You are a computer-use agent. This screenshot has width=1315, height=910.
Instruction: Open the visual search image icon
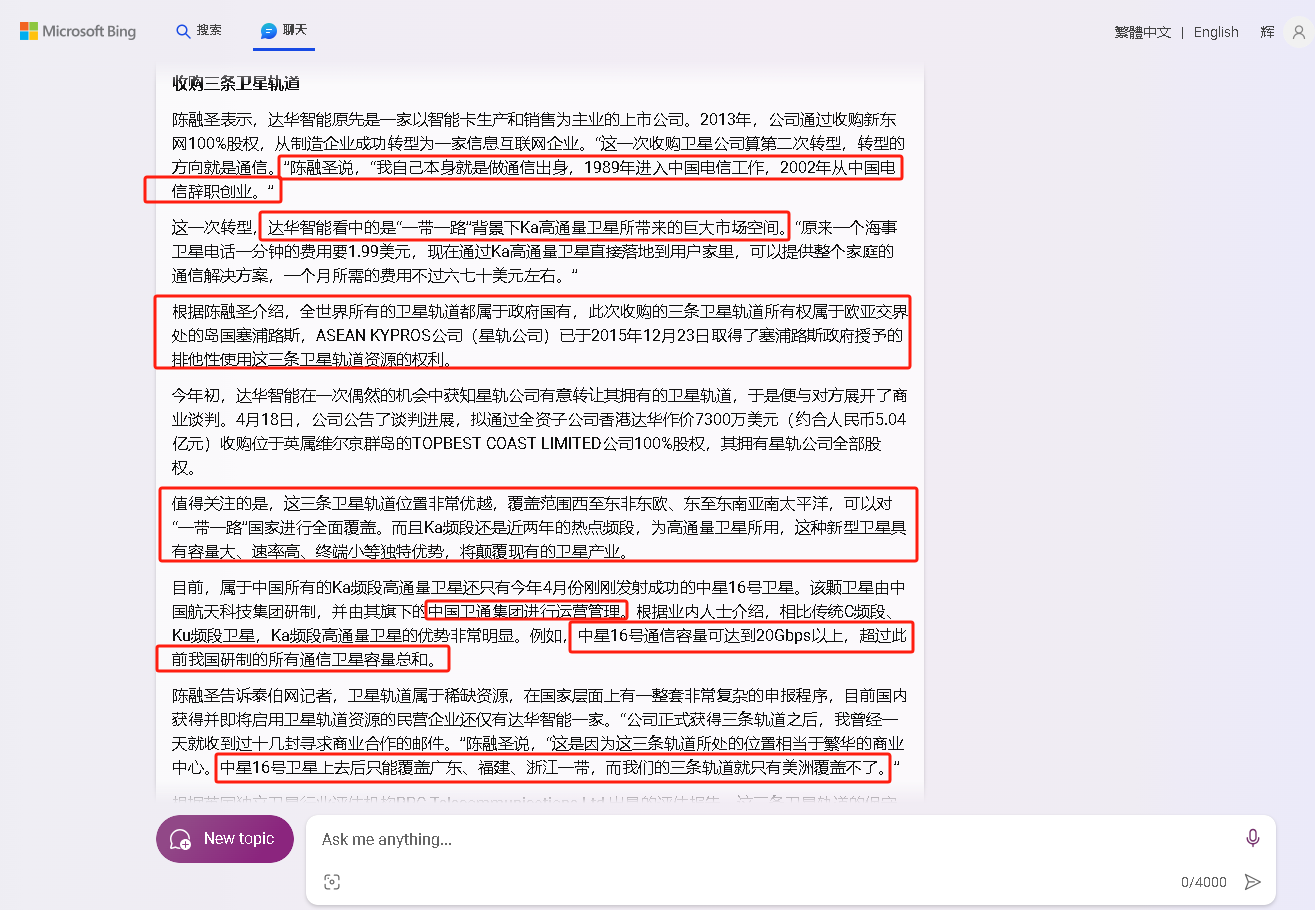(x=332, y=881)
